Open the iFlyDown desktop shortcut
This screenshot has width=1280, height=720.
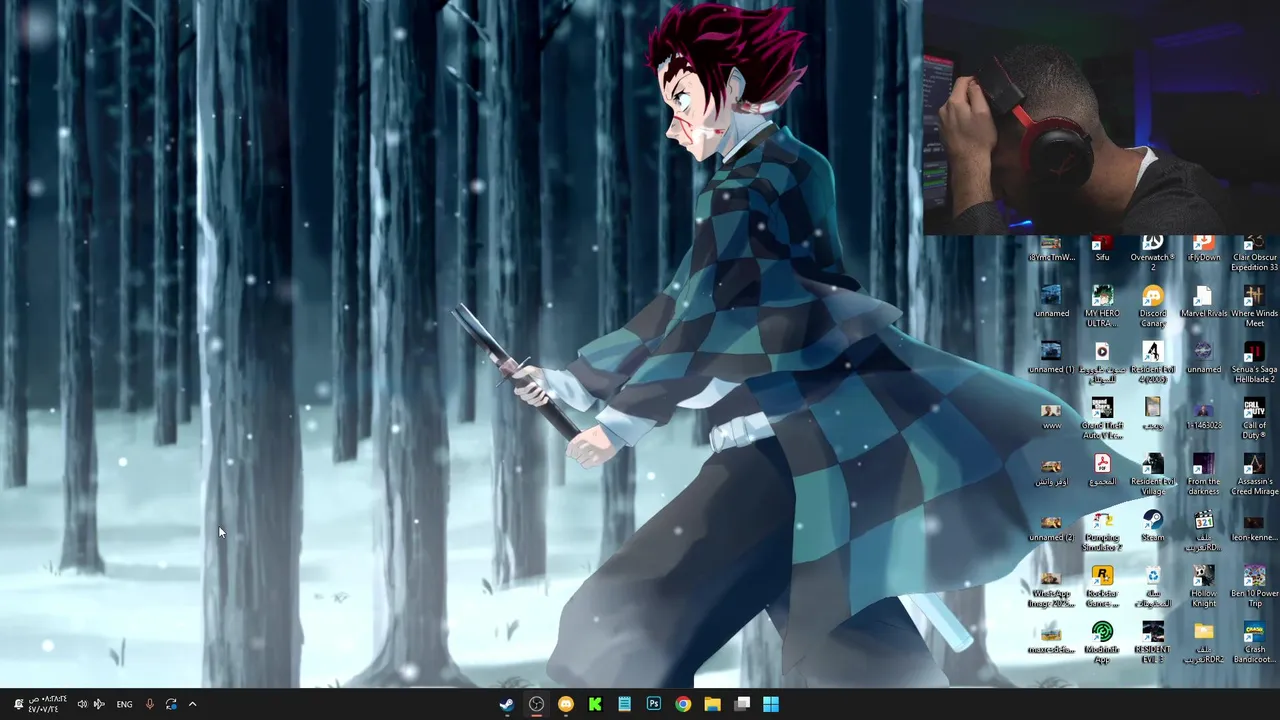[1204, 248]
